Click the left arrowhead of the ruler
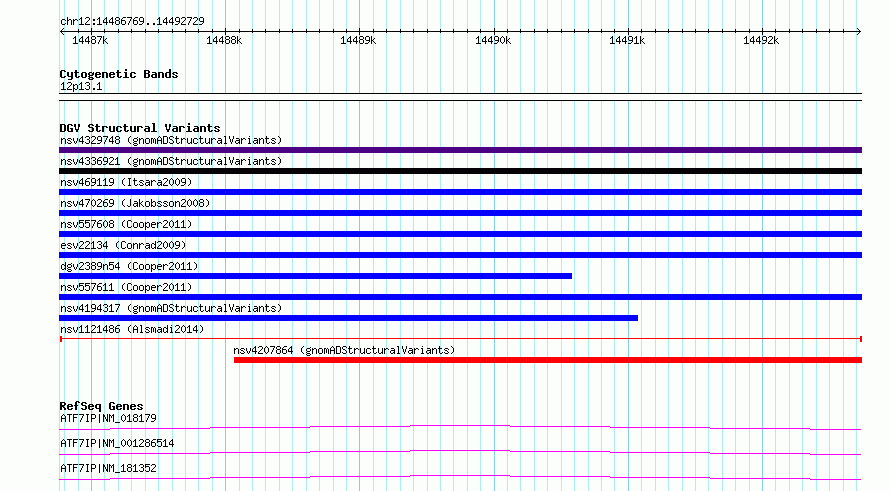Screen dimensions: 890x491 click(62, 31)
